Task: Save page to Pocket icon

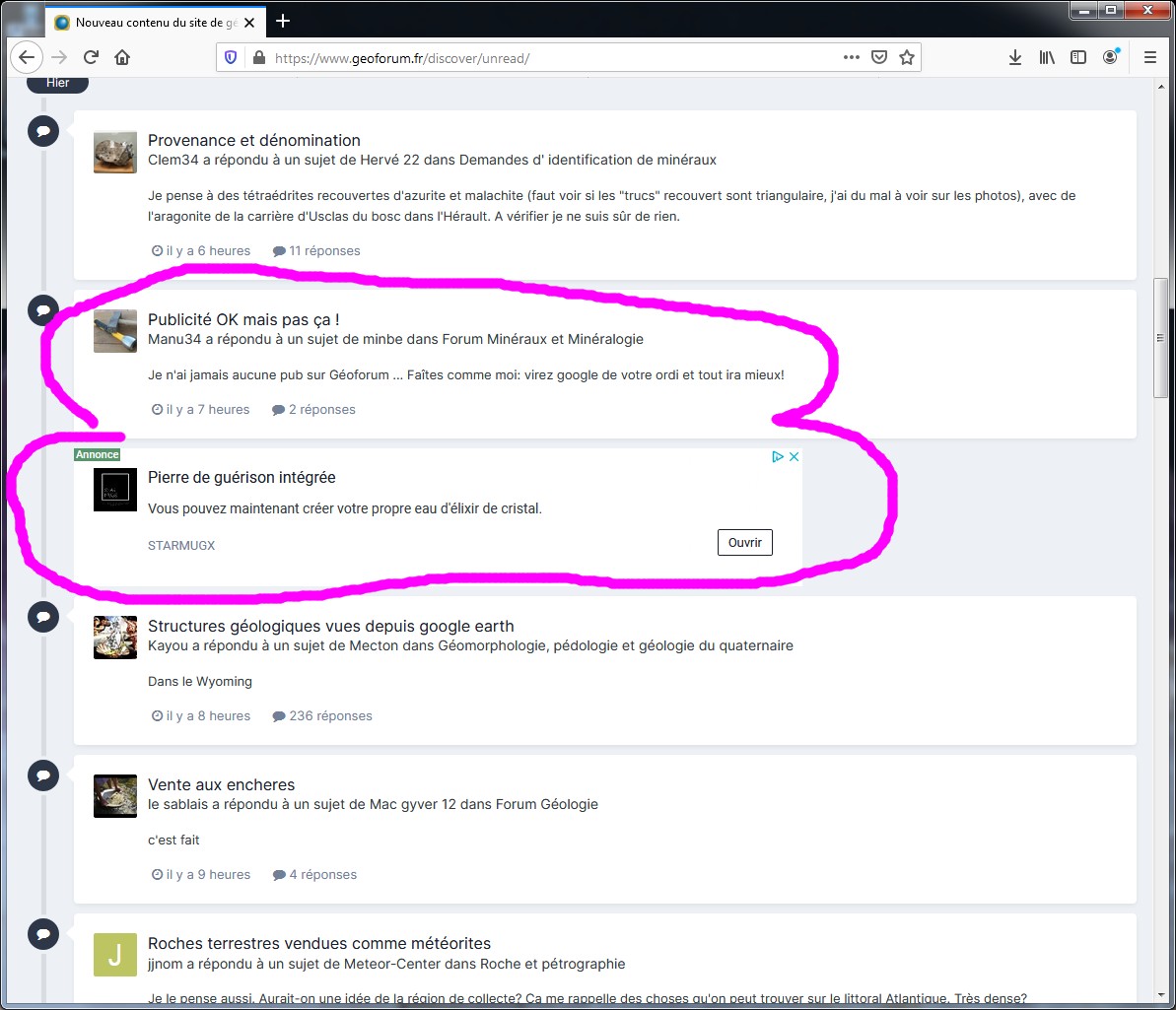Action: (x=879, y=57)
